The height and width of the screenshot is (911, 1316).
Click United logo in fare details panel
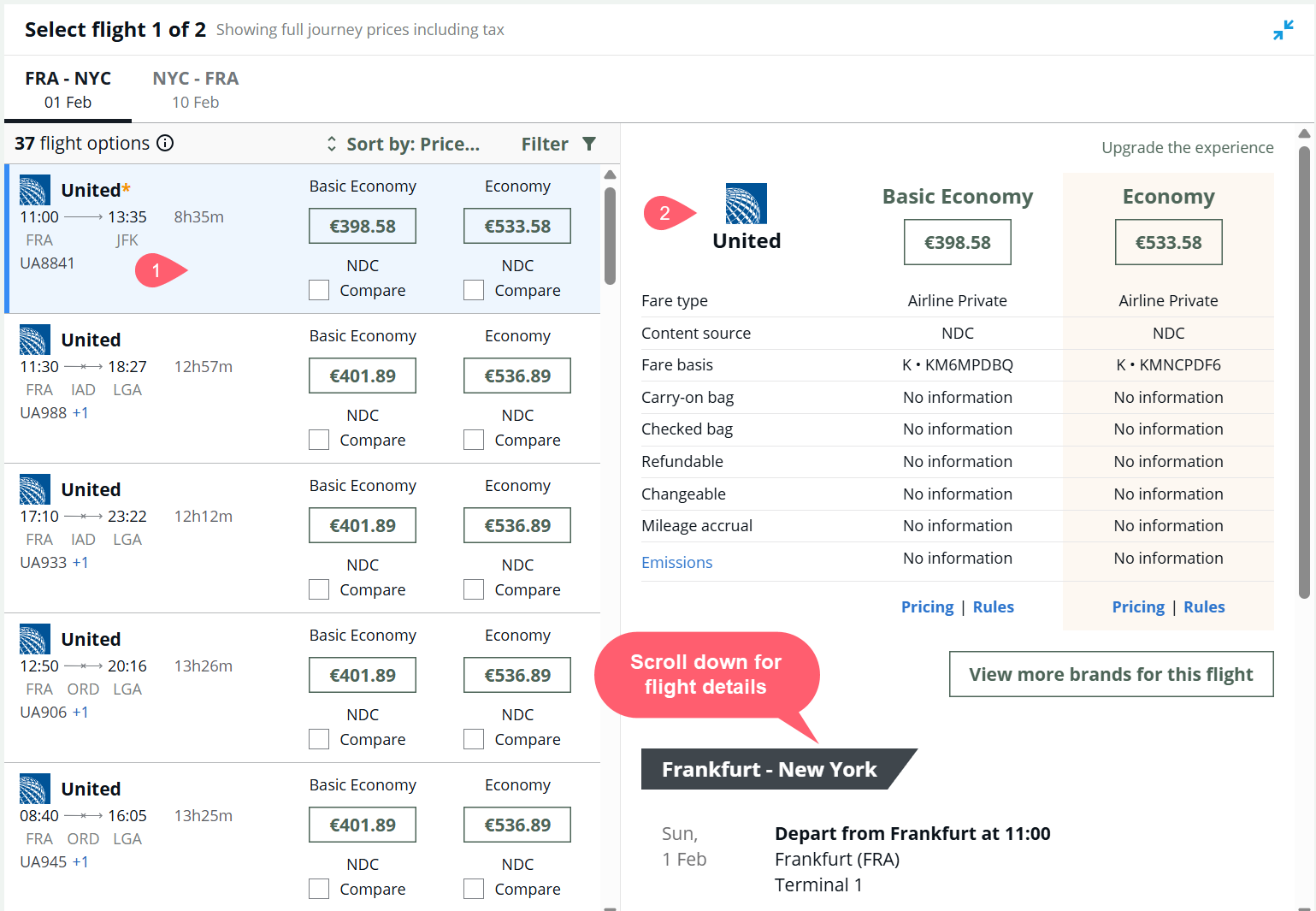pos(746,204)
